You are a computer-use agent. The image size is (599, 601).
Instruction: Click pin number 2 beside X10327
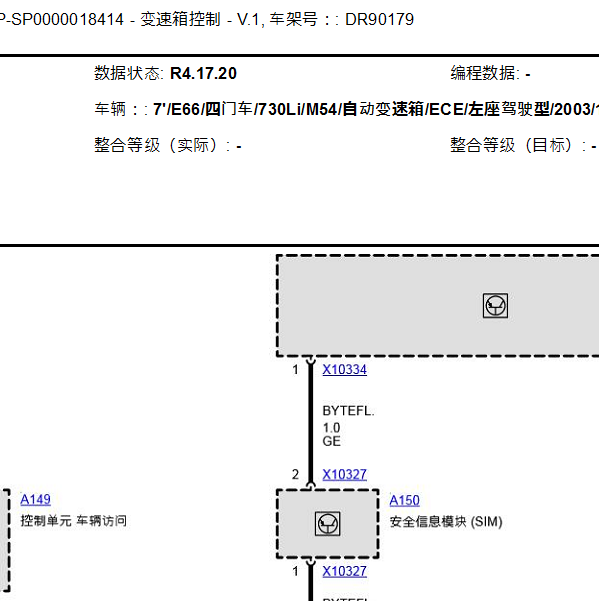click(x=295, y=475)
